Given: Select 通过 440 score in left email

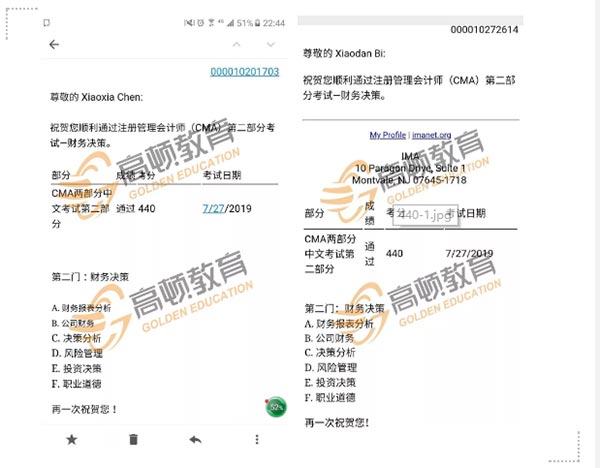Looking at the screenshot, I should pyautogui.click(x=135, y=209).
